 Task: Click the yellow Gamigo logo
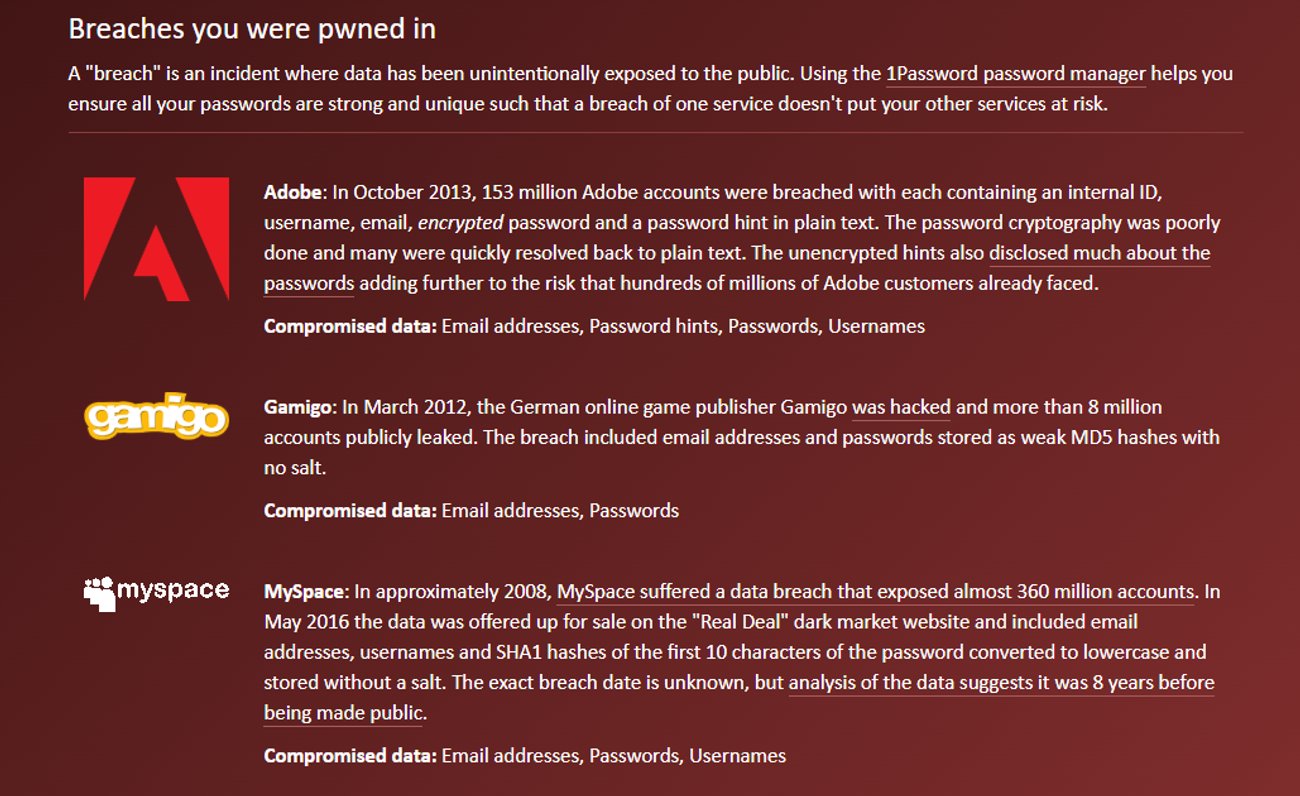click(x=156, y=416)
